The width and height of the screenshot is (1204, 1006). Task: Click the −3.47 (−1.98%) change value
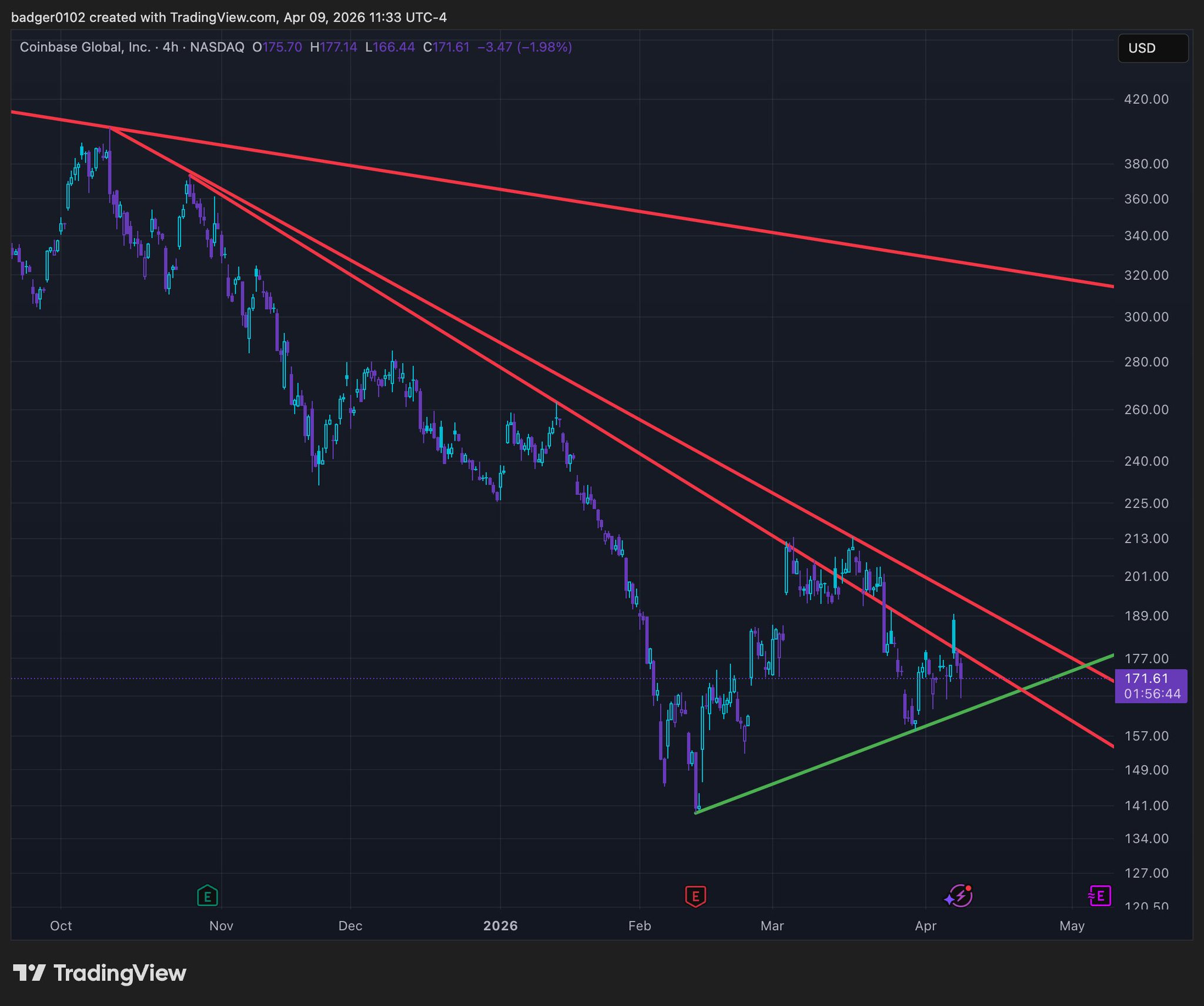coord(524,47)
